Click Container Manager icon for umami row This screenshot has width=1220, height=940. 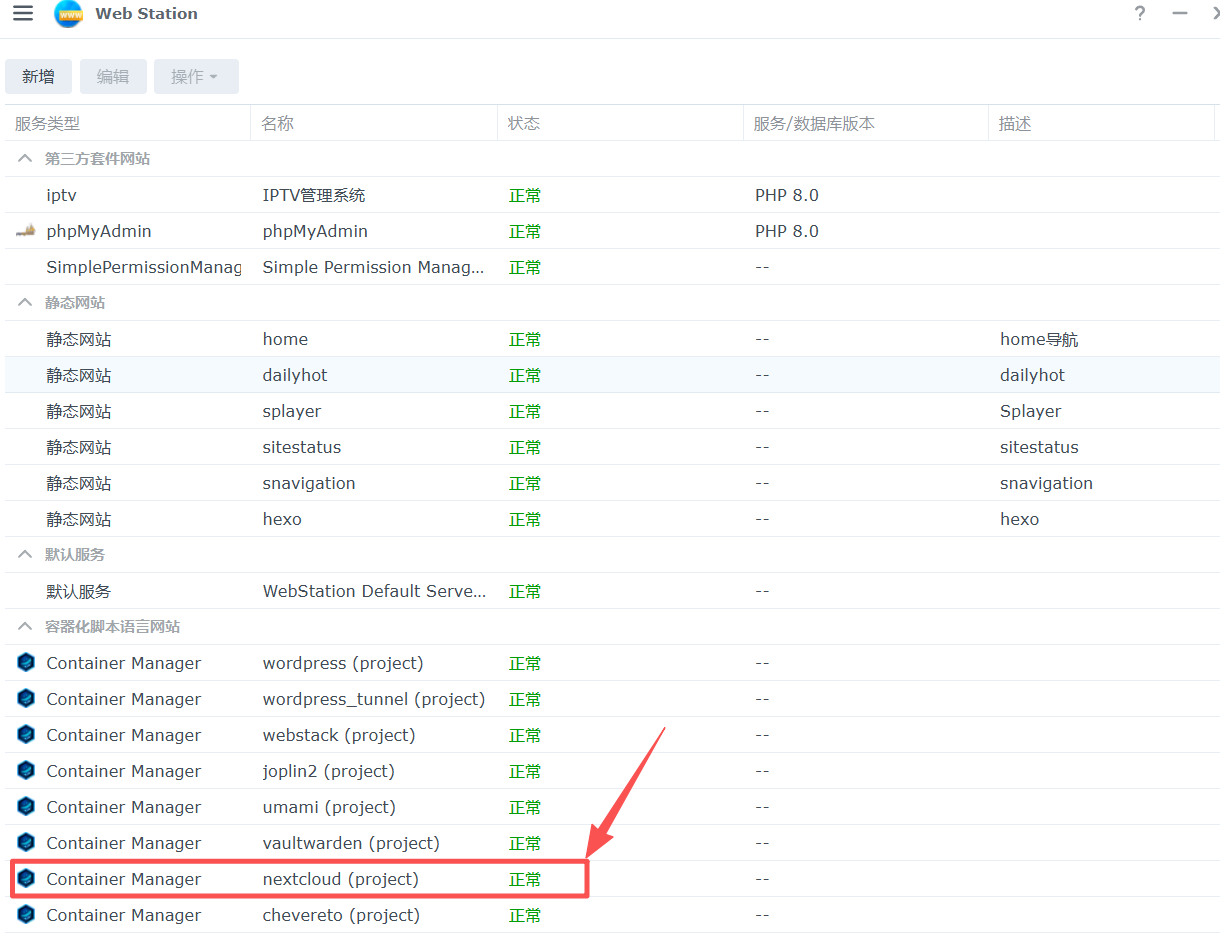[26, 807]
